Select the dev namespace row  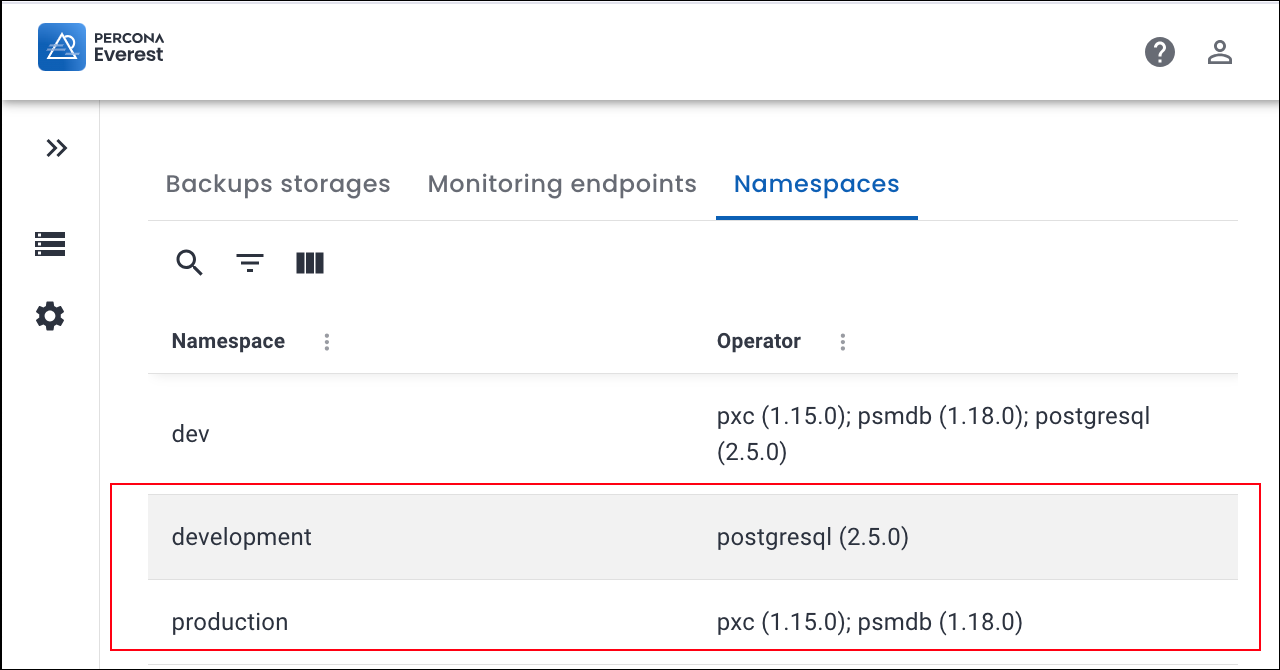[191, 435]
